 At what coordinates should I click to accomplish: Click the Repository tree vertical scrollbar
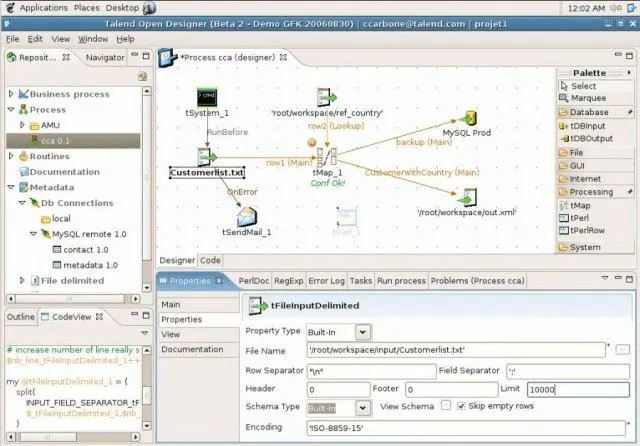147,189
